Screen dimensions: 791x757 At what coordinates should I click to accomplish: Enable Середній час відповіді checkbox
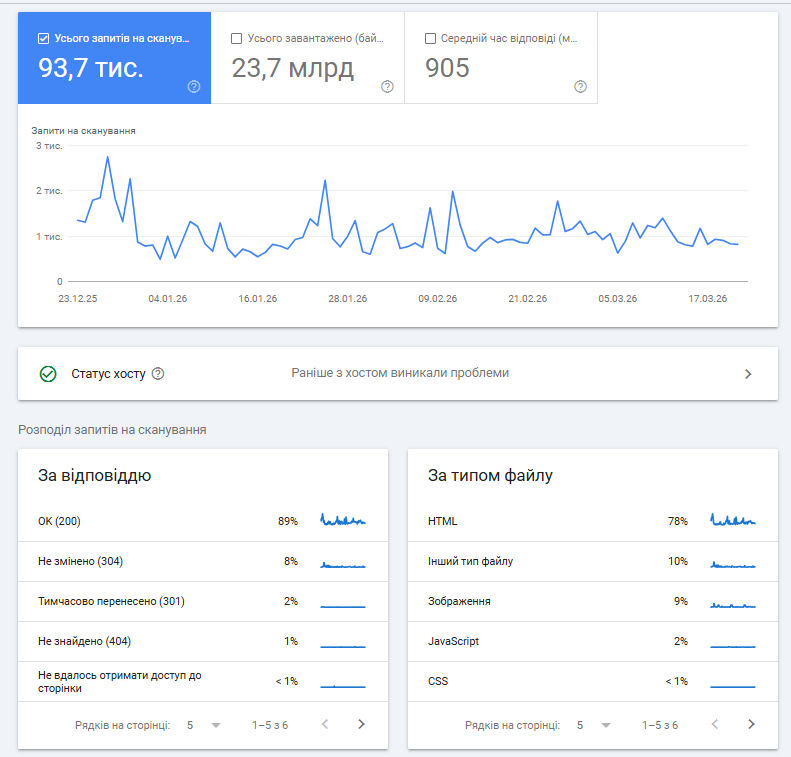[430, 38]
